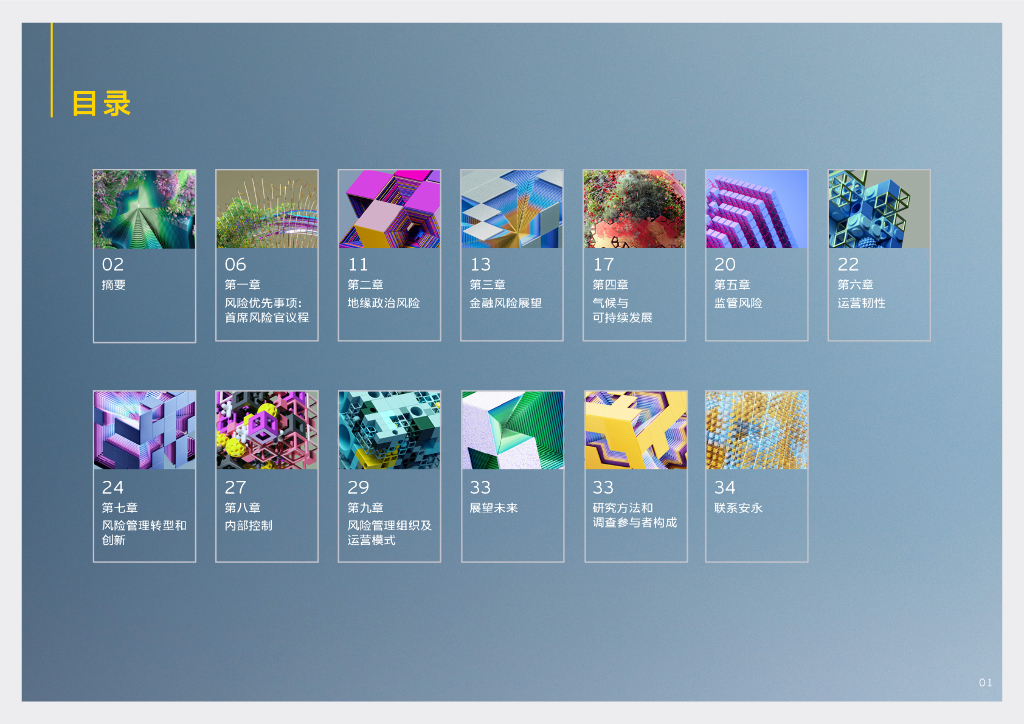Viewport: 1024px width, 724px height.
Task: Open the 第九章 thumbnail above page 29
Action: pos(389,430)
